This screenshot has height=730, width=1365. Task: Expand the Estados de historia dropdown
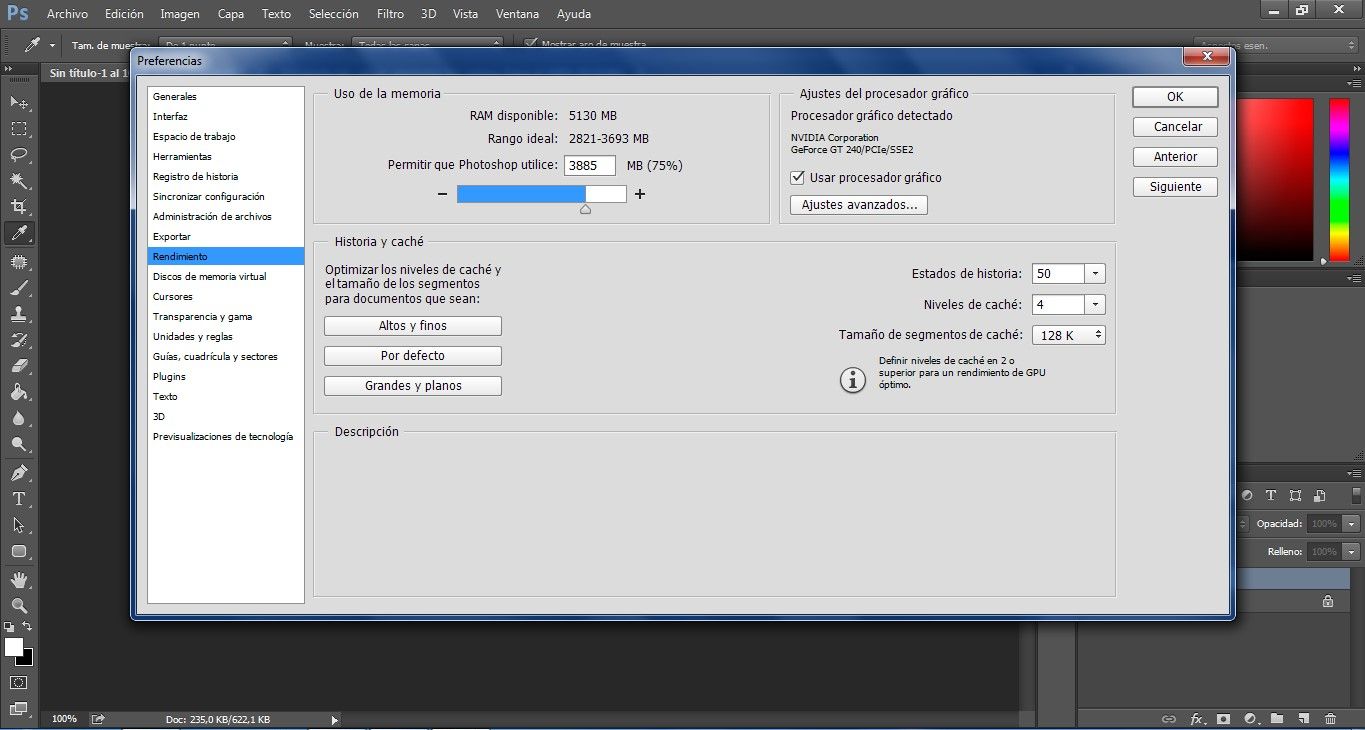[x=1095, y=274]
